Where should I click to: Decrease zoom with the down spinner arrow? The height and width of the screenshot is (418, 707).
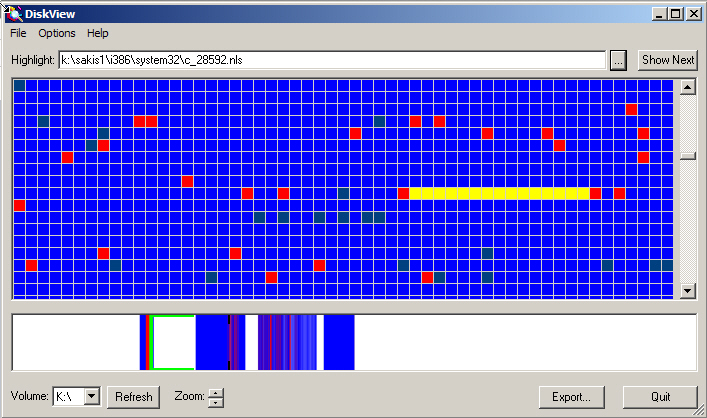coord(216,402)
